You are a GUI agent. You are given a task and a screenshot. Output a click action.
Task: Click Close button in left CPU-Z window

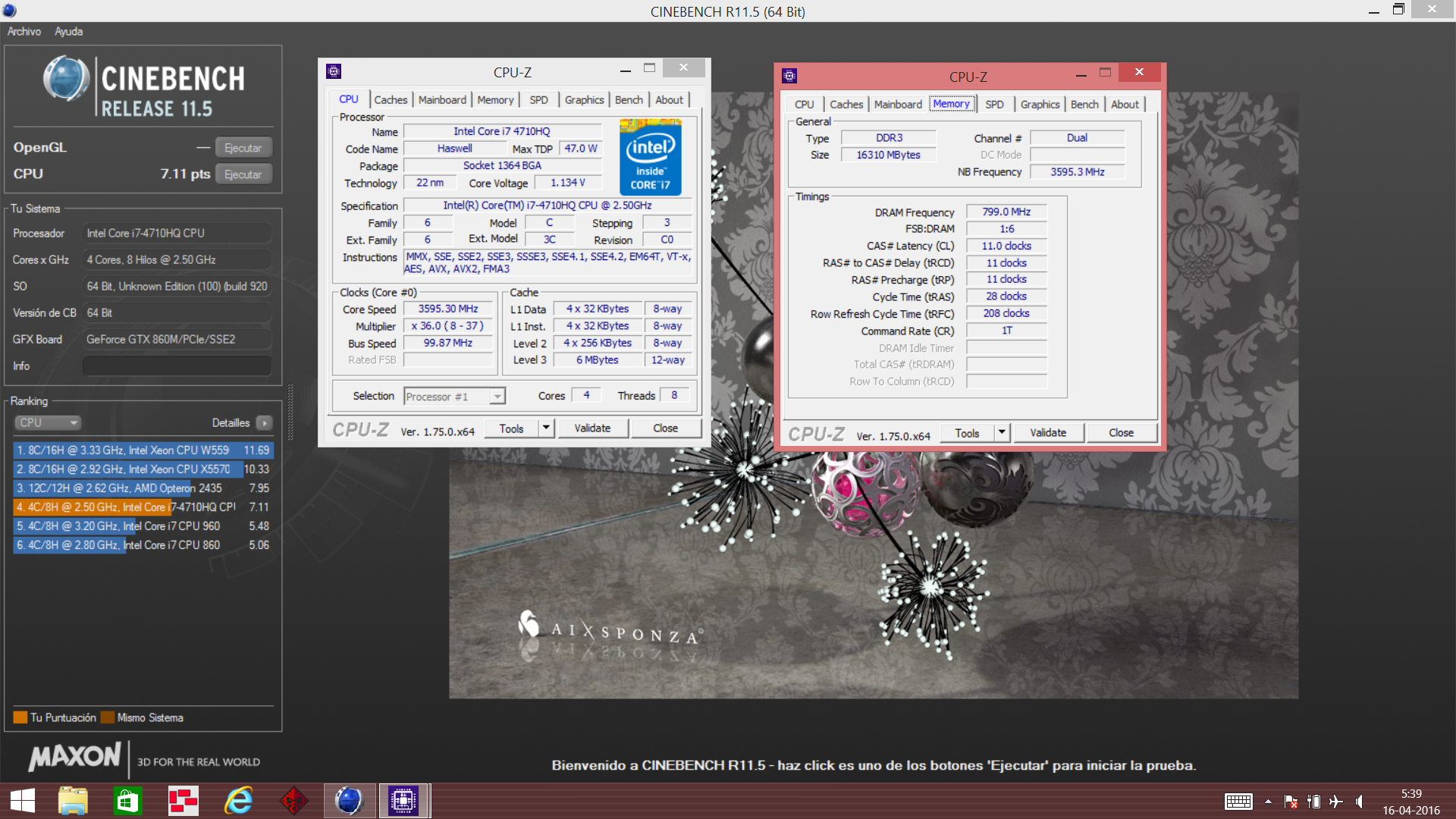pos(666,428)
